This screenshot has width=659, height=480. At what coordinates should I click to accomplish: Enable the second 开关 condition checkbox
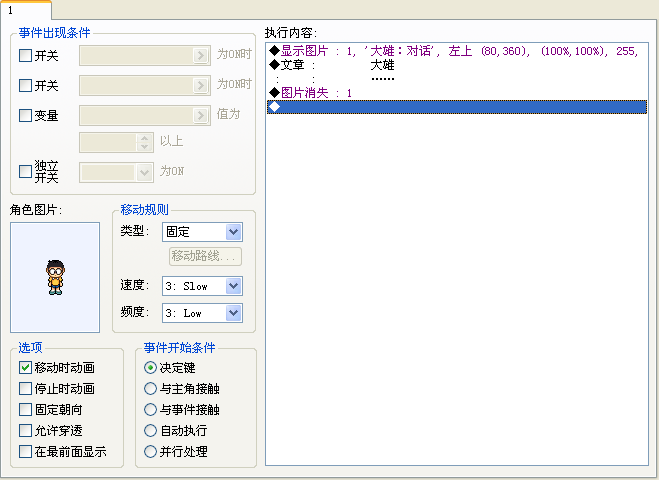(x=25, y=86)
